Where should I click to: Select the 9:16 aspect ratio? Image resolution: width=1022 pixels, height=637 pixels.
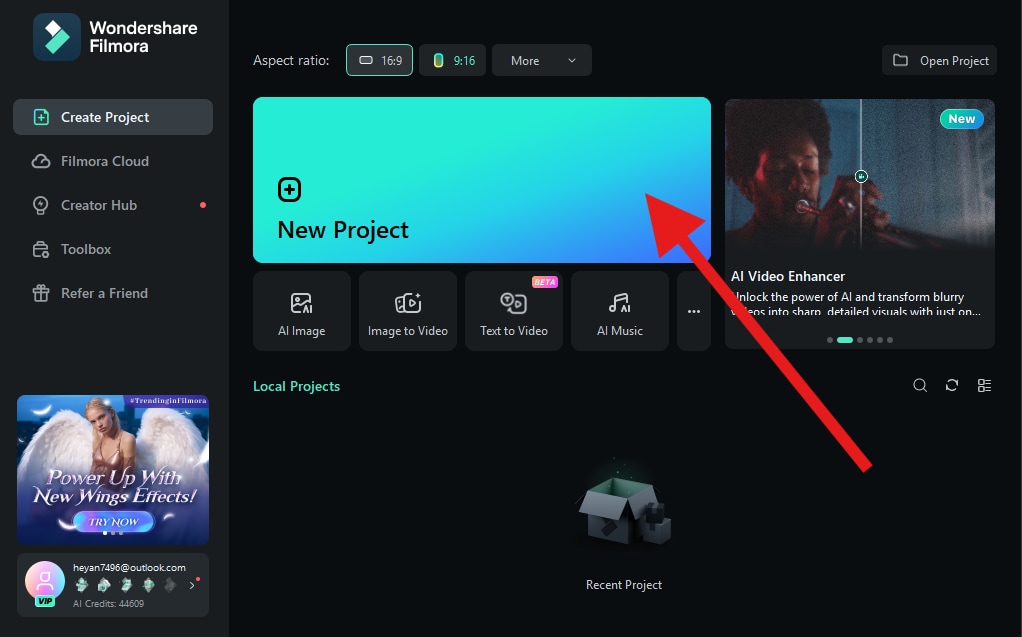452,60
